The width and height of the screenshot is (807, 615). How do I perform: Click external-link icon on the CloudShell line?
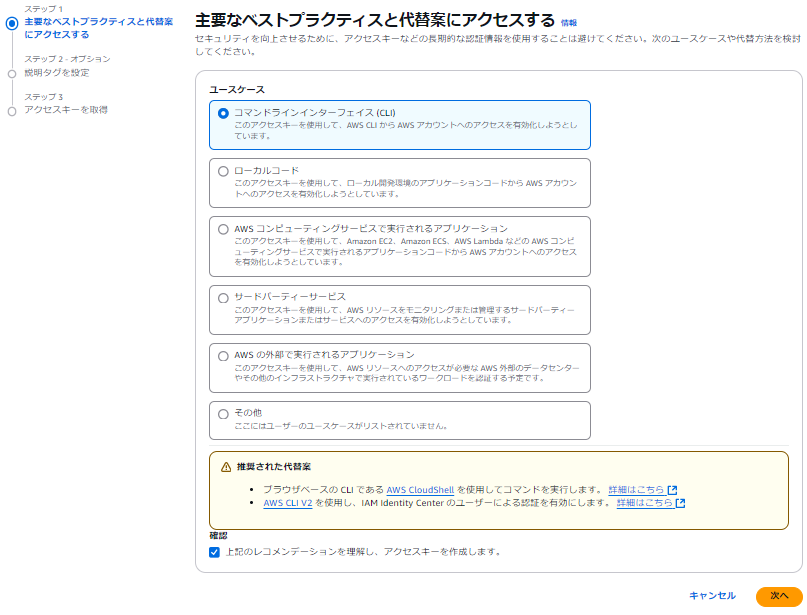(672, 490)
